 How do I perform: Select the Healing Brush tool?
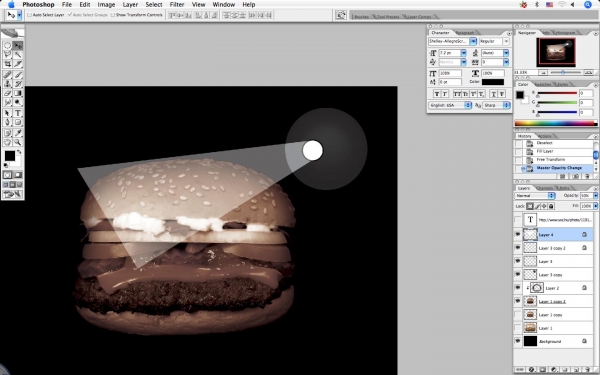tap(7, 75)
